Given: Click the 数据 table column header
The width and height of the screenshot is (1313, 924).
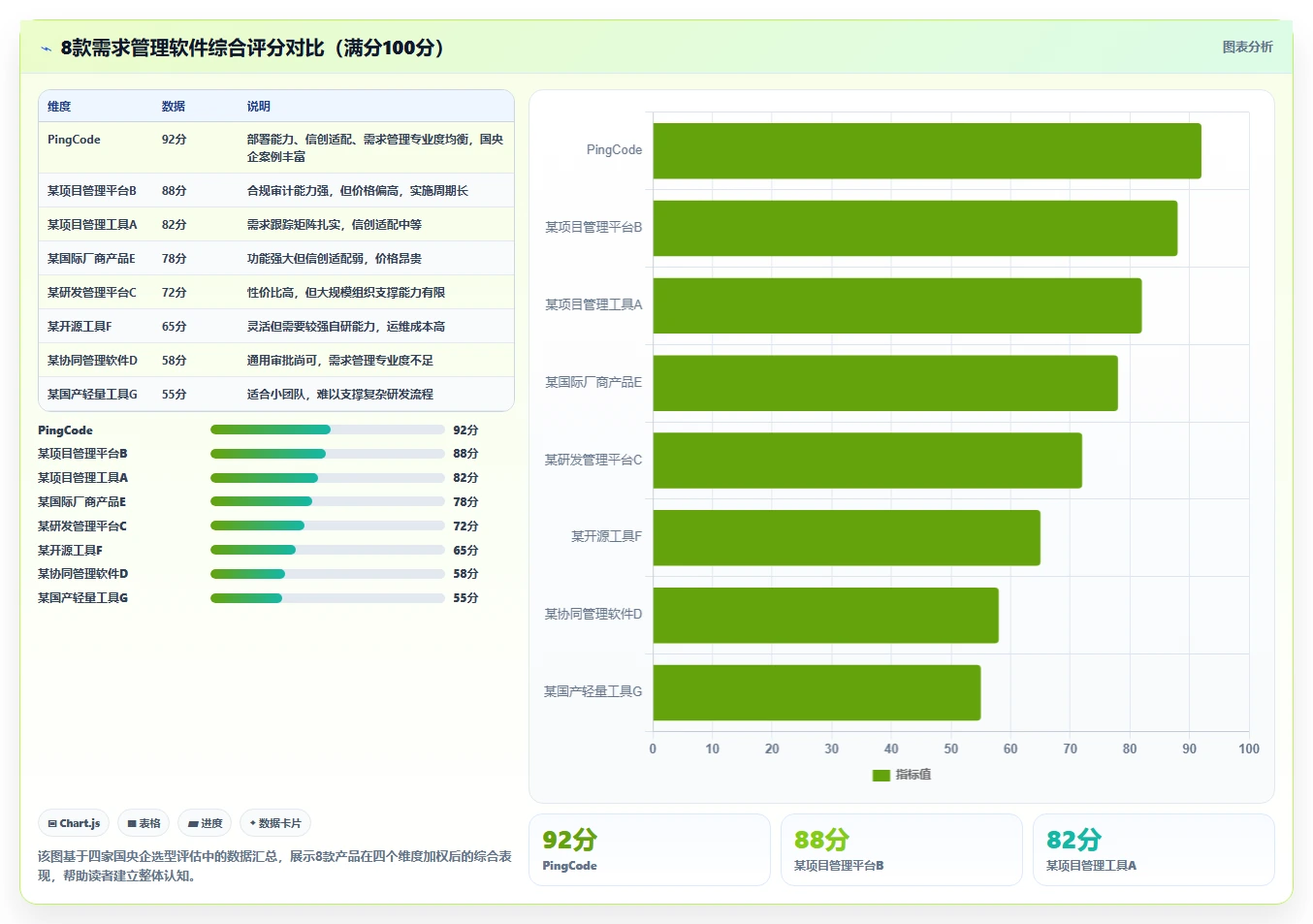Looking at the screenshot, I should pos(174,107).
